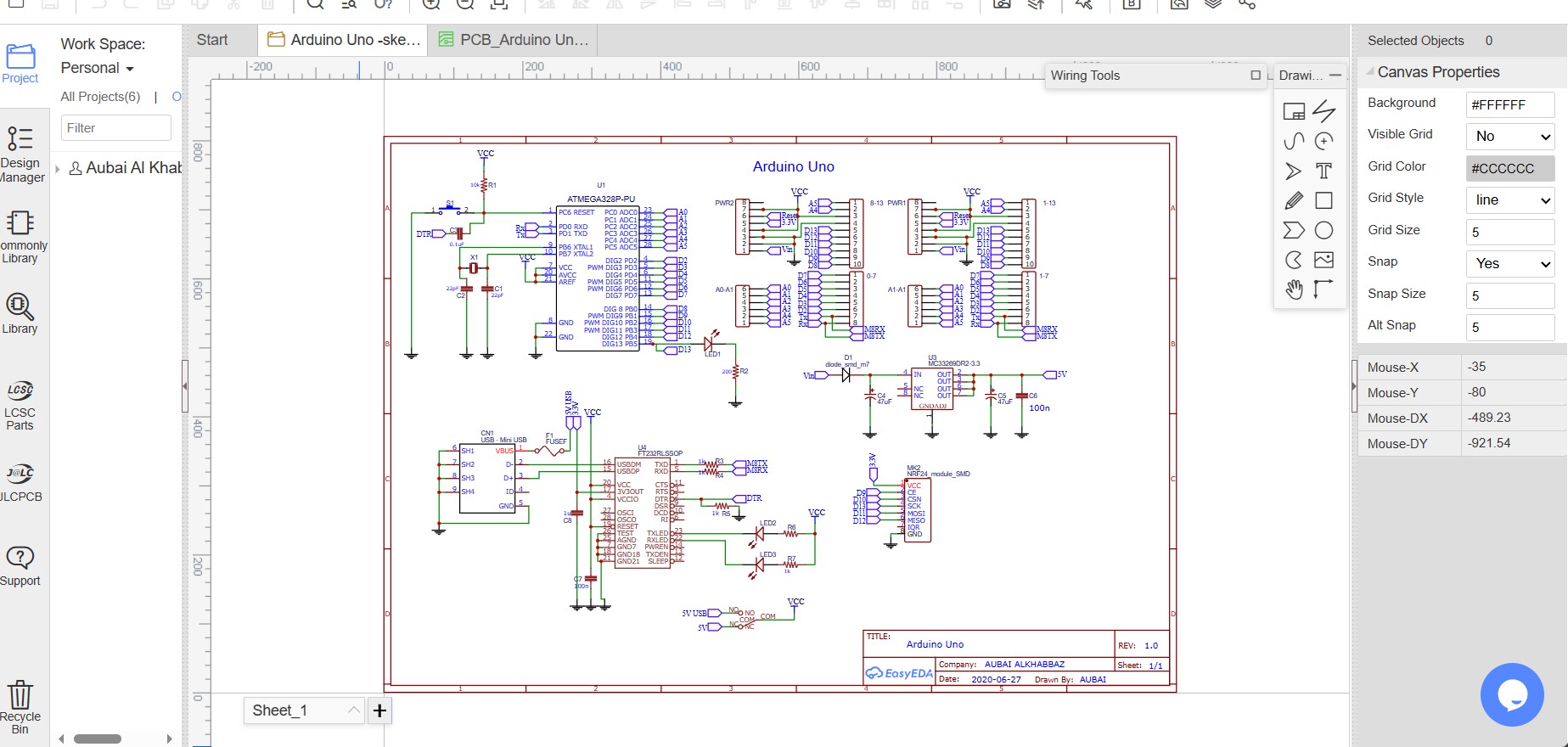
Task: Select the Freehand pencil draw tool
Action: tap(1294, 200)
